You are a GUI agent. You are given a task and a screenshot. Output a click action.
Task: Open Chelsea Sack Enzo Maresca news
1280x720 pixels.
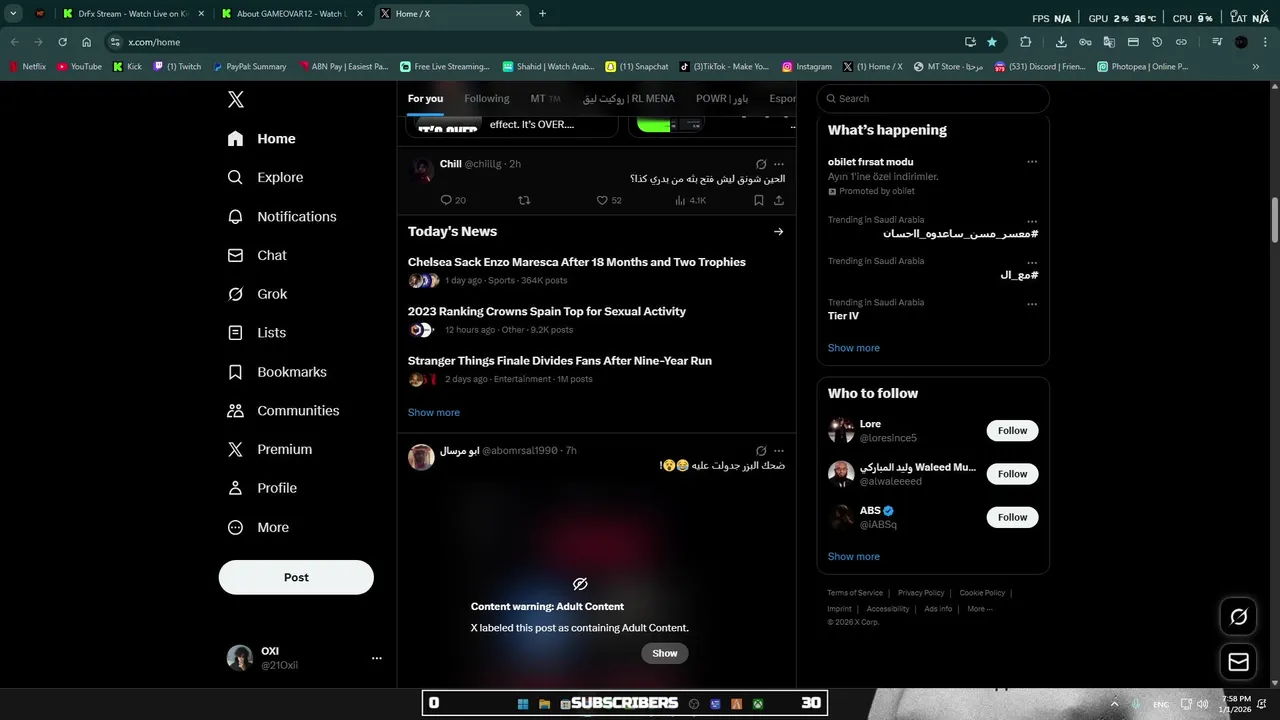tap(577, 262)
